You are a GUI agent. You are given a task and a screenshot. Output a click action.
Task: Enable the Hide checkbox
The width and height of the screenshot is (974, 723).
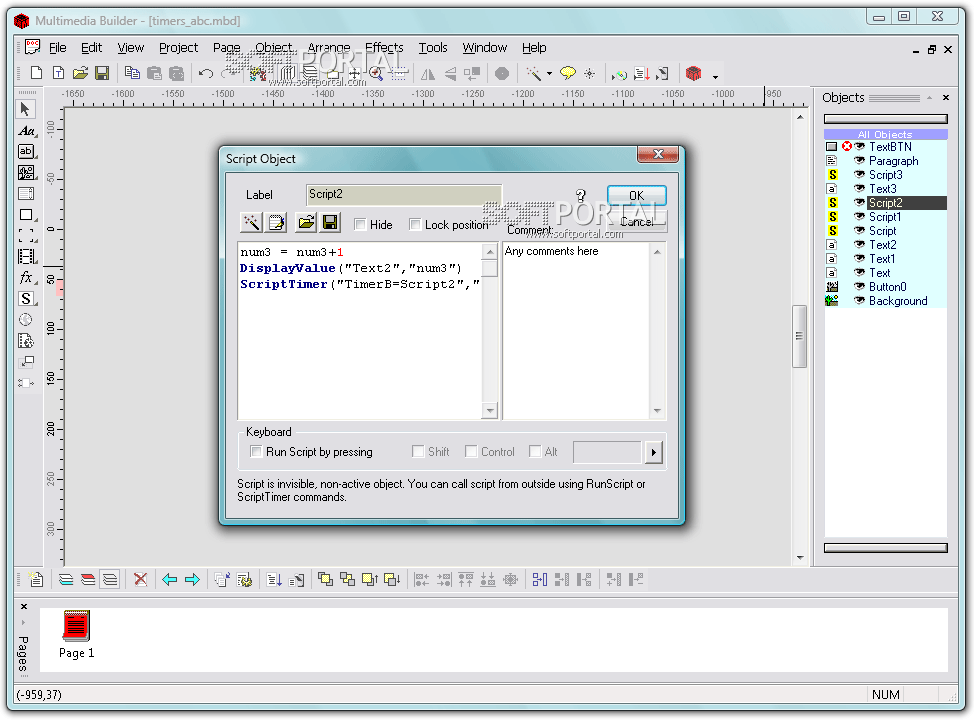click(360, 225)
